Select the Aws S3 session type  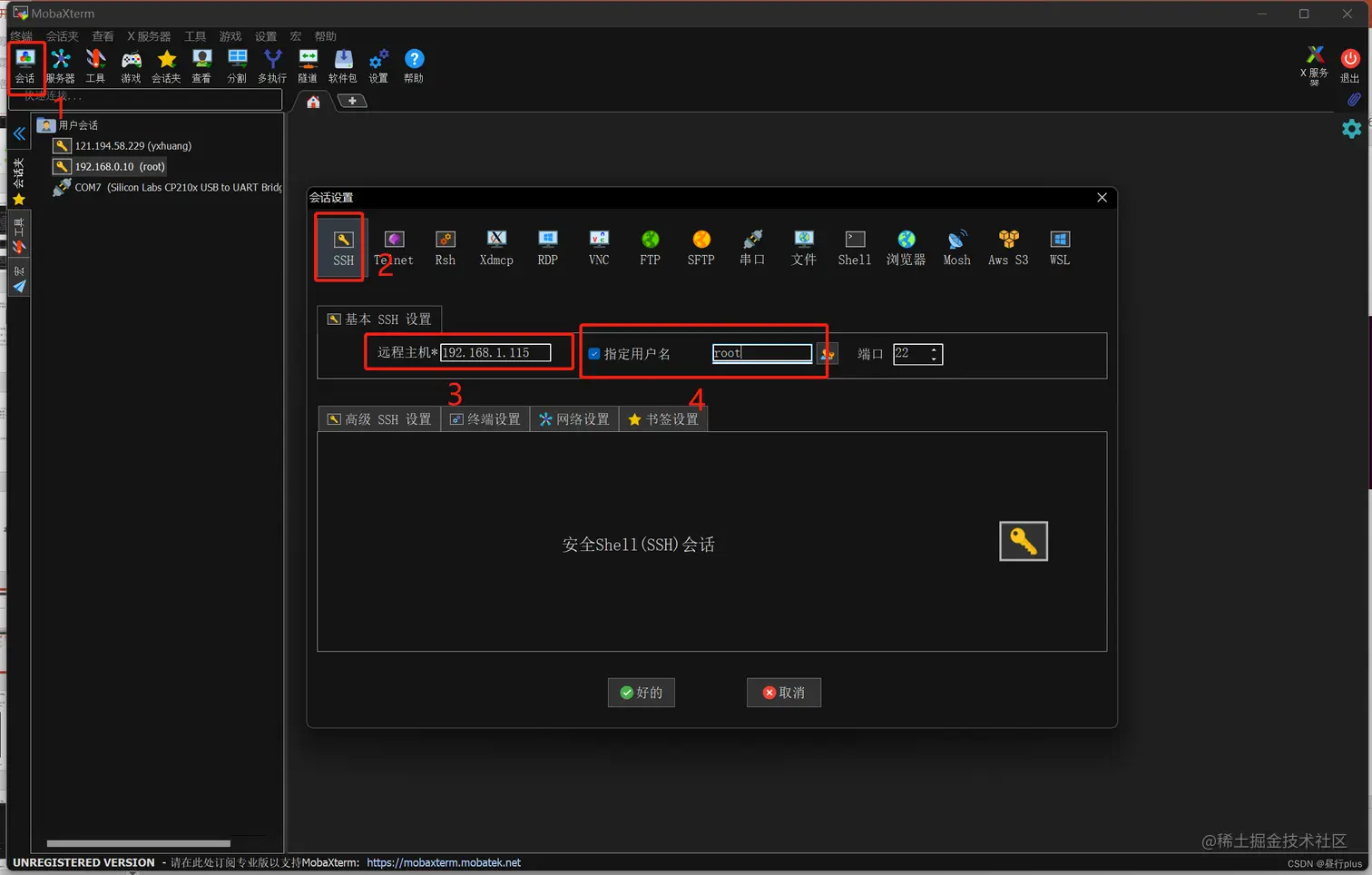[1008, 247]
